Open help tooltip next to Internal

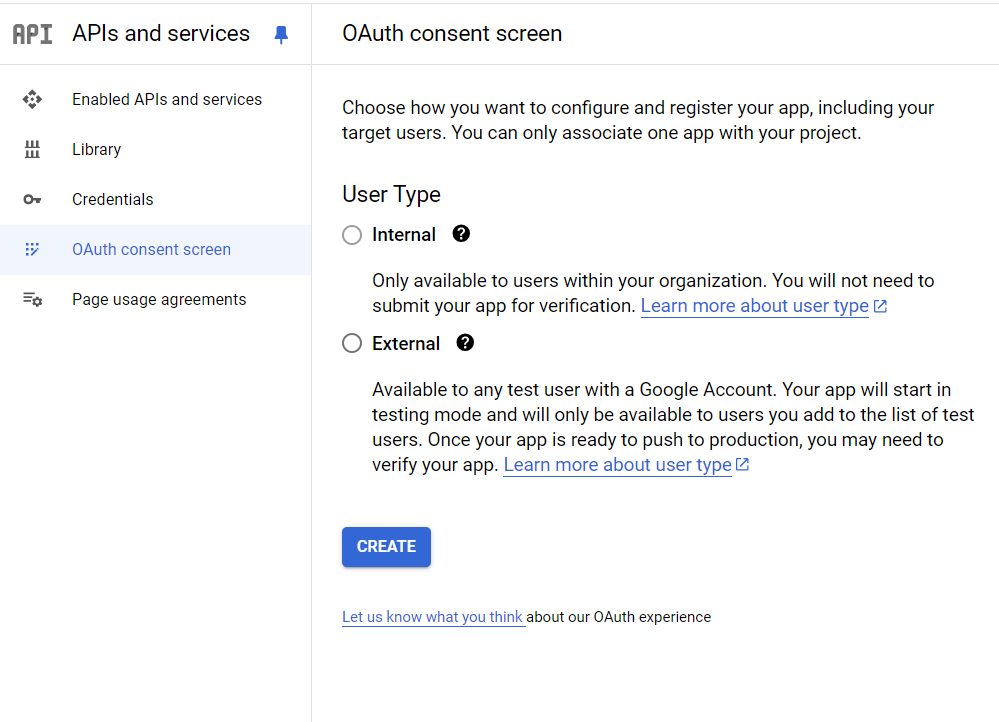pyautogui.click(x=461, y=234)
